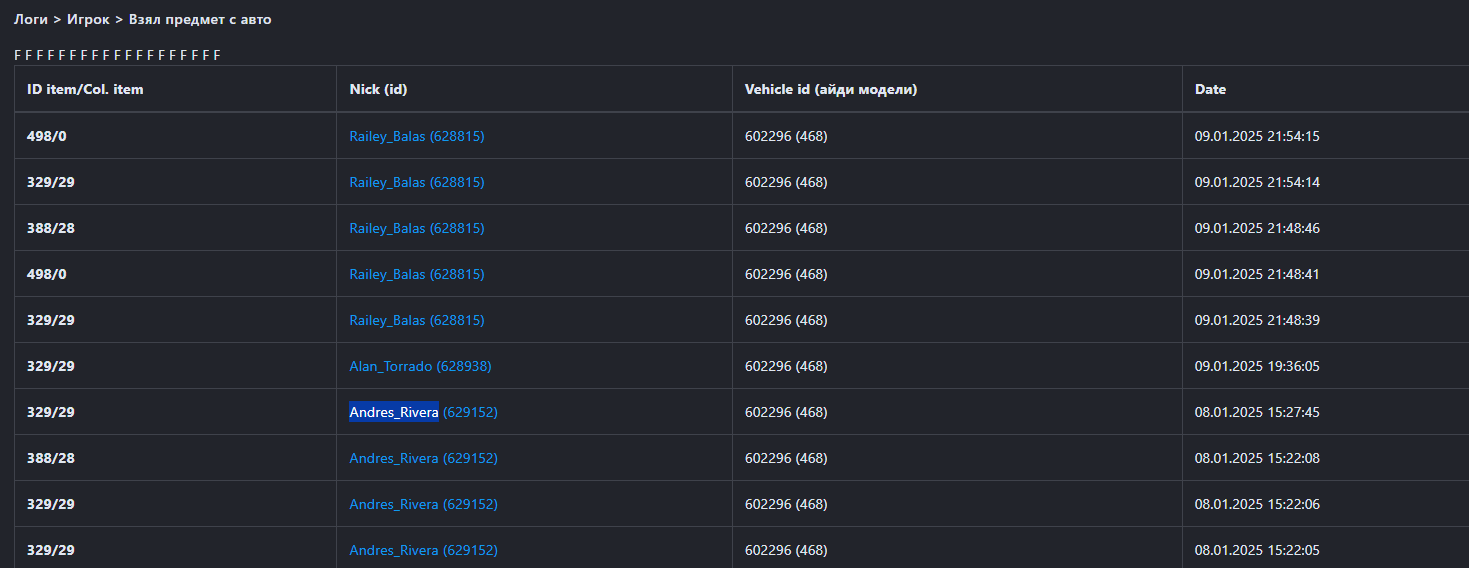Open Andres_Rivera link in the 15:22:05 row
1469x568 pixels.
coord(423,550)
